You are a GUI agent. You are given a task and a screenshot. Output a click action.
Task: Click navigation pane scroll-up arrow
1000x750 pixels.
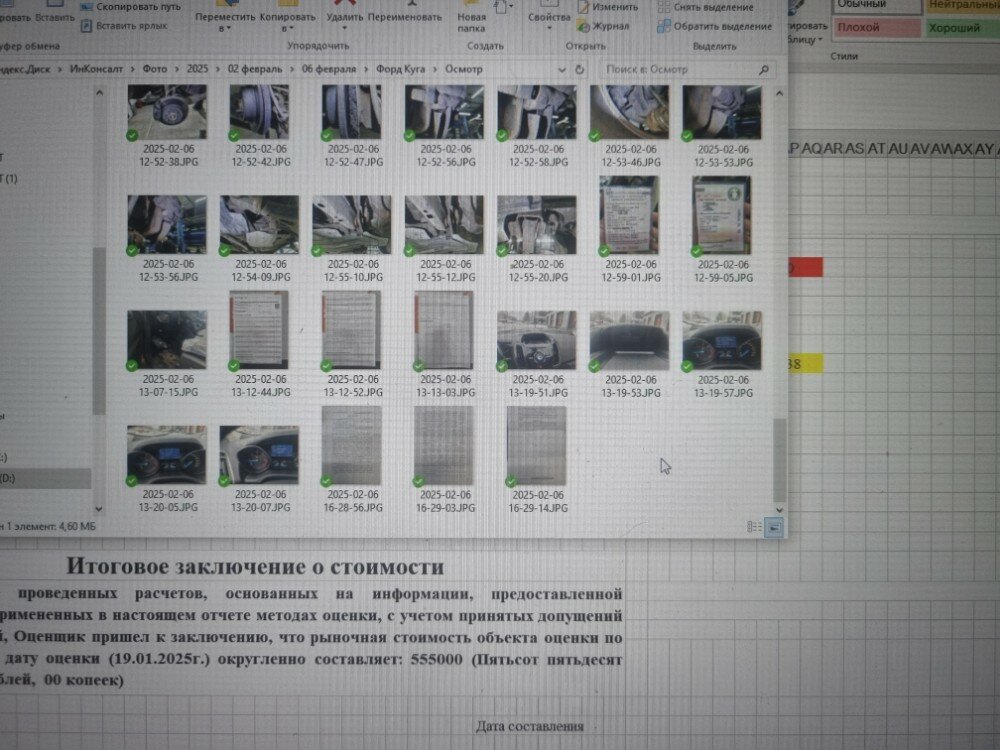click(x=99, y=93)
